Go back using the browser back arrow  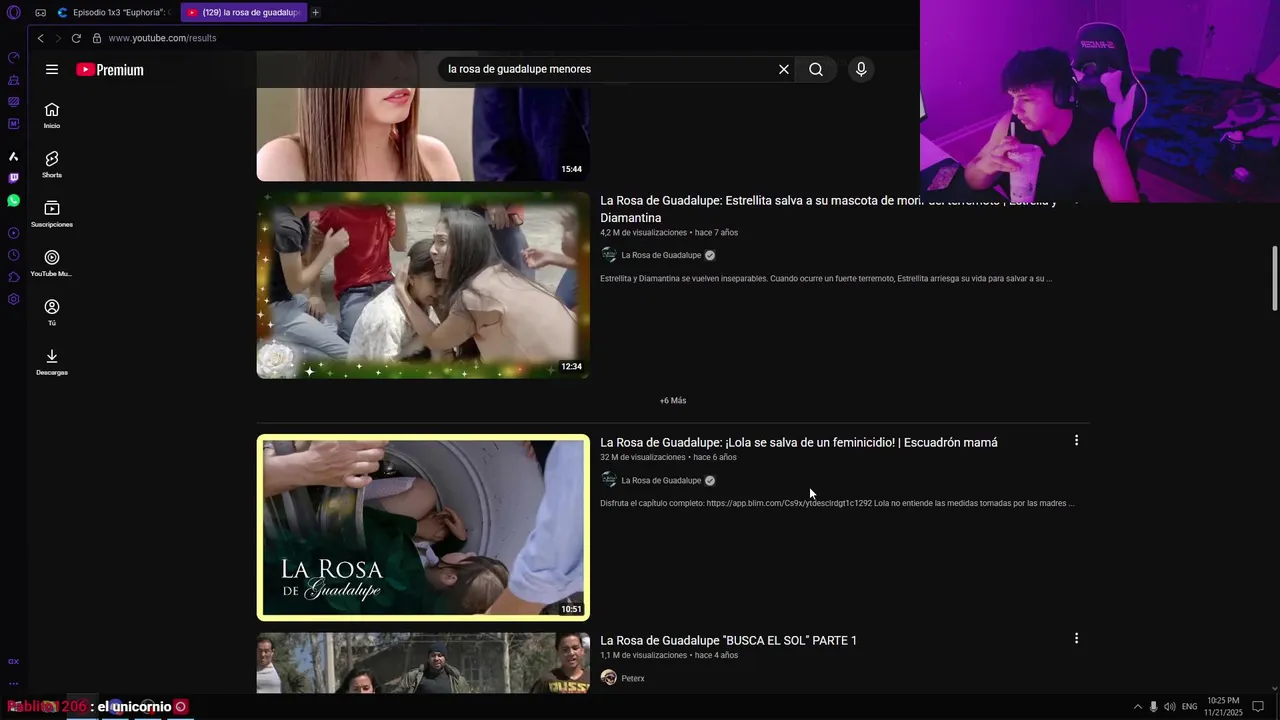click(40, 38)
